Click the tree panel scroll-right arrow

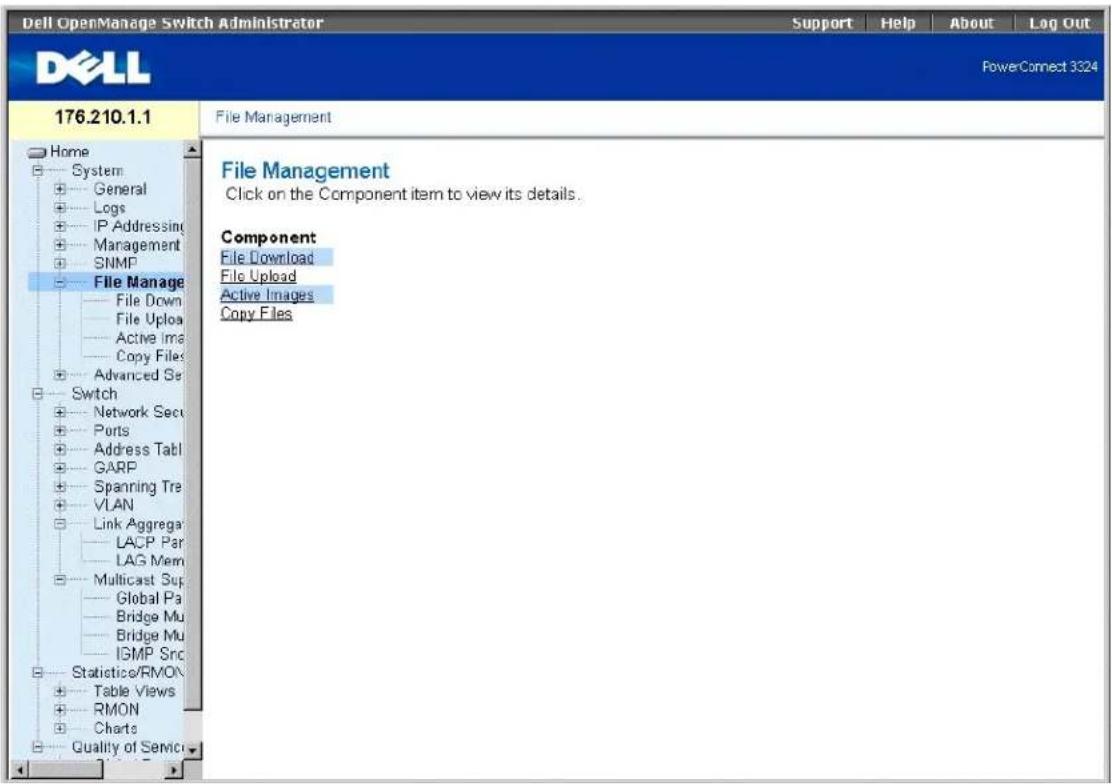click(174, 769)
